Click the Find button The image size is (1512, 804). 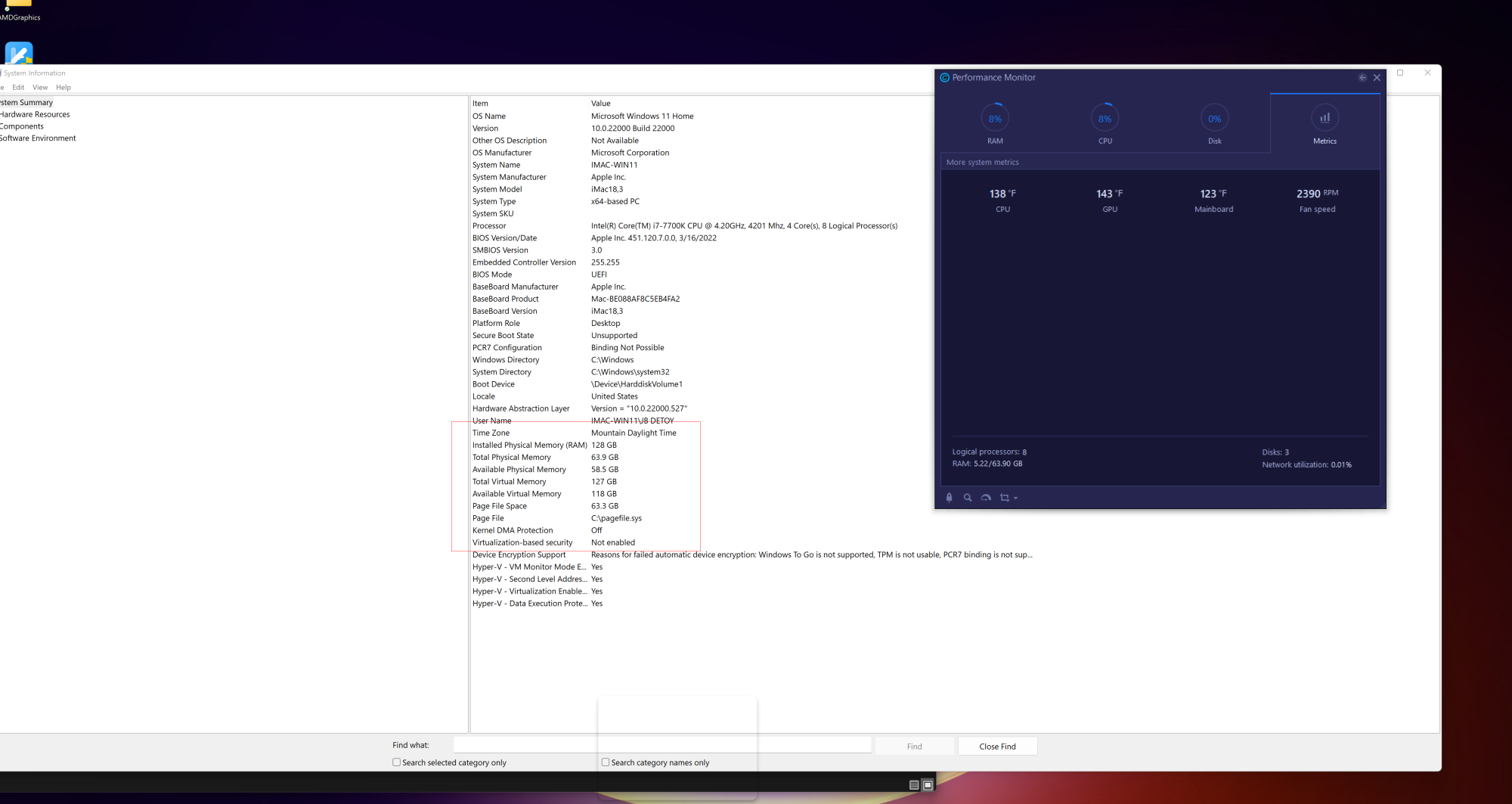point(915,747)
